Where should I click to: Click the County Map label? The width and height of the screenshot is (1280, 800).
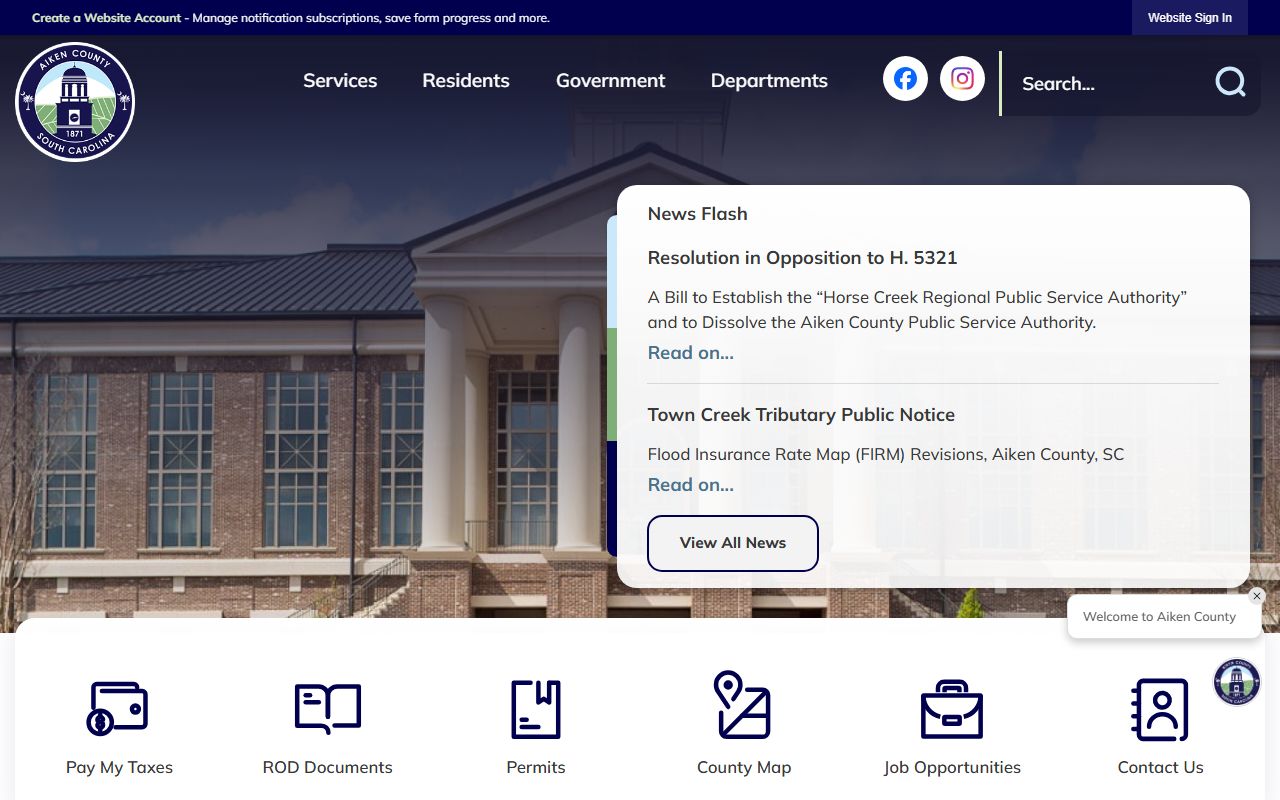coord(744,768)
